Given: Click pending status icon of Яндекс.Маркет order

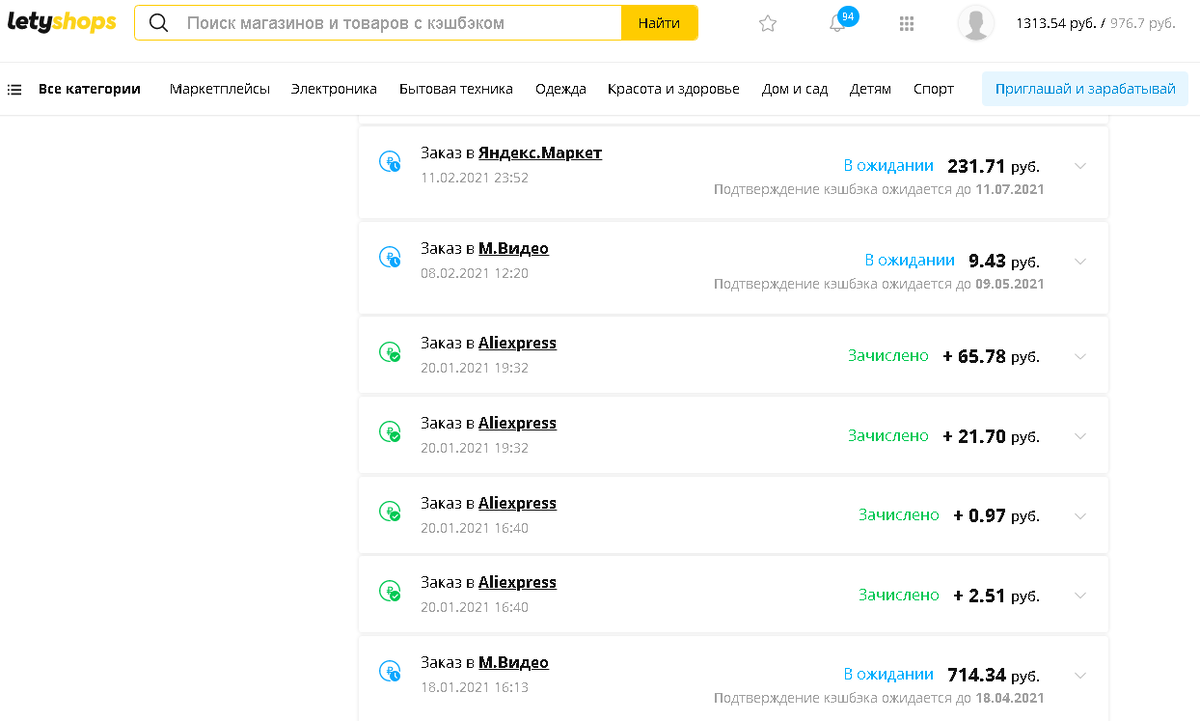Looking at the screenshot, I should coord(390,162).
